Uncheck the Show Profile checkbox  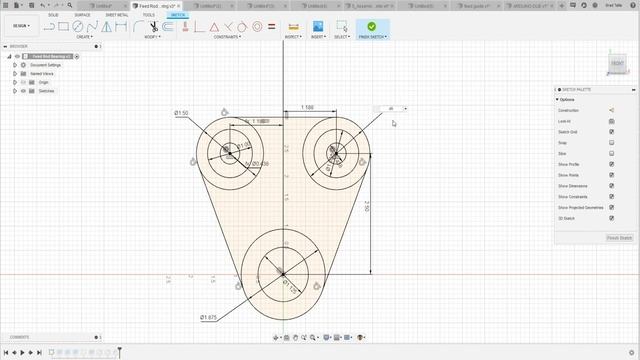pyautogui.click(x=611, y=164)
